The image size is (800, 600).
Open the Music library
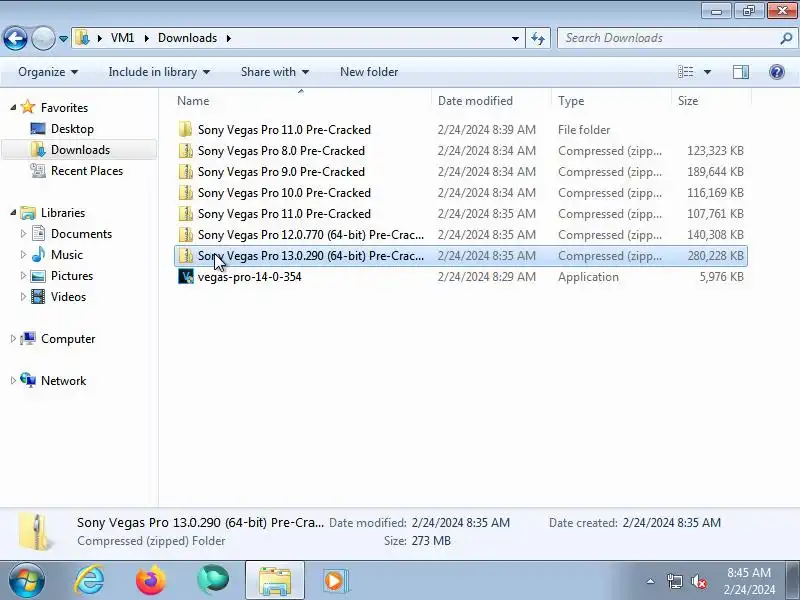(x=67, y=255)
